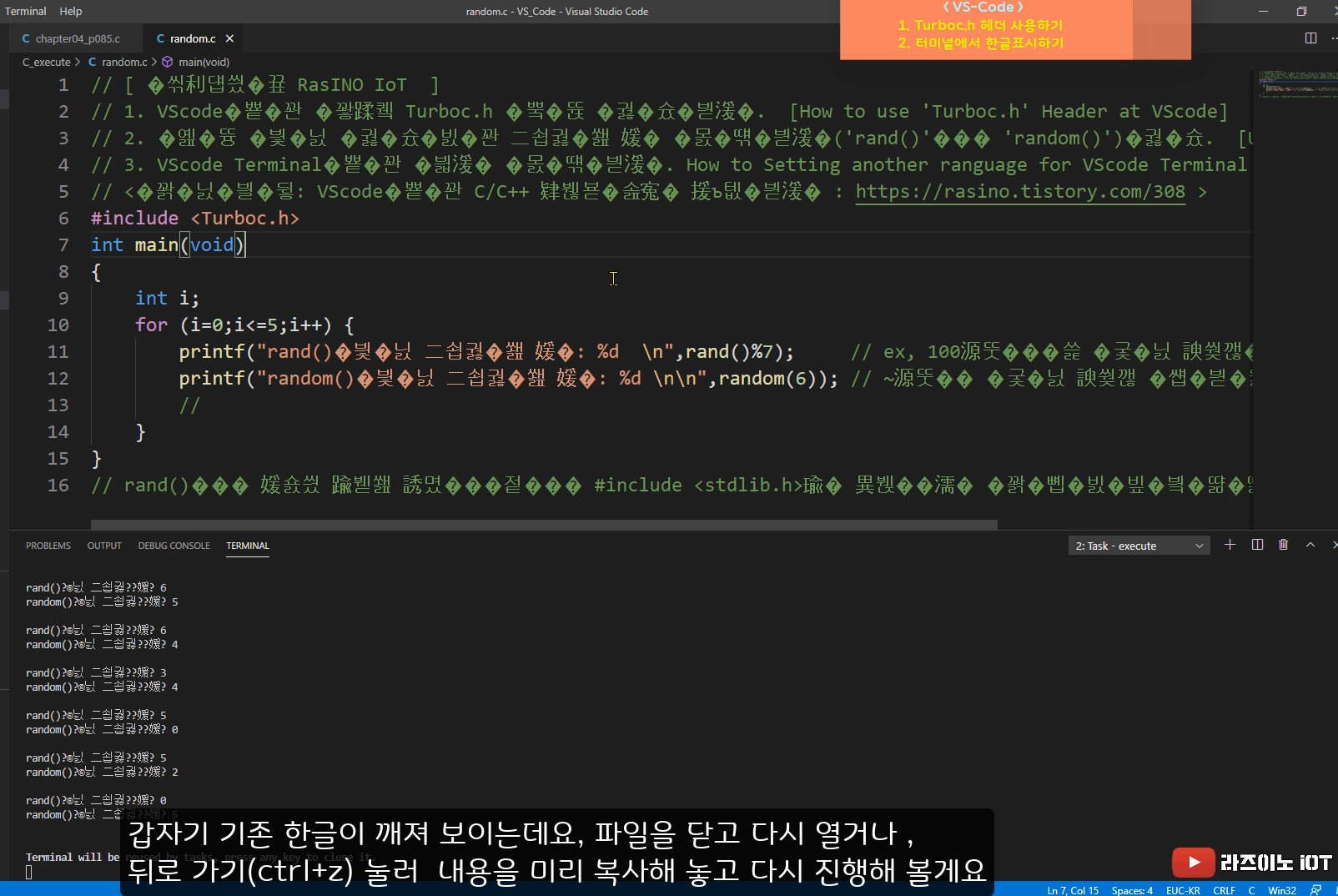Split the editor to the right

click(1310, 38)
